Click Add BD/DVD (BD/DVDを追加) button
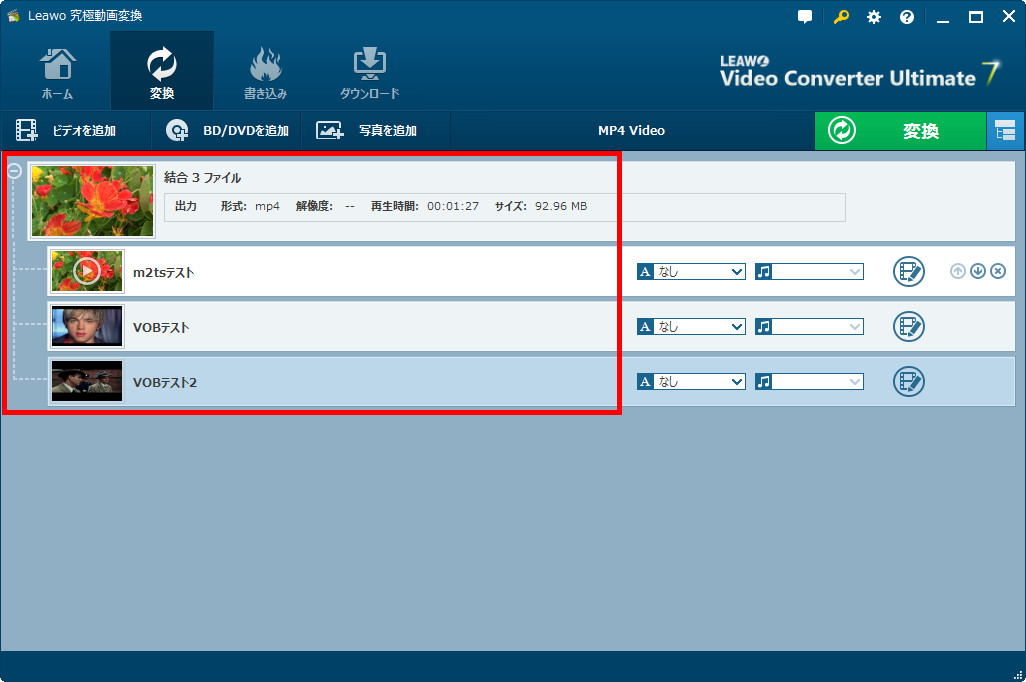This screenshot has height=682, width=1026. pyautogui.click(x=226, y=131)
